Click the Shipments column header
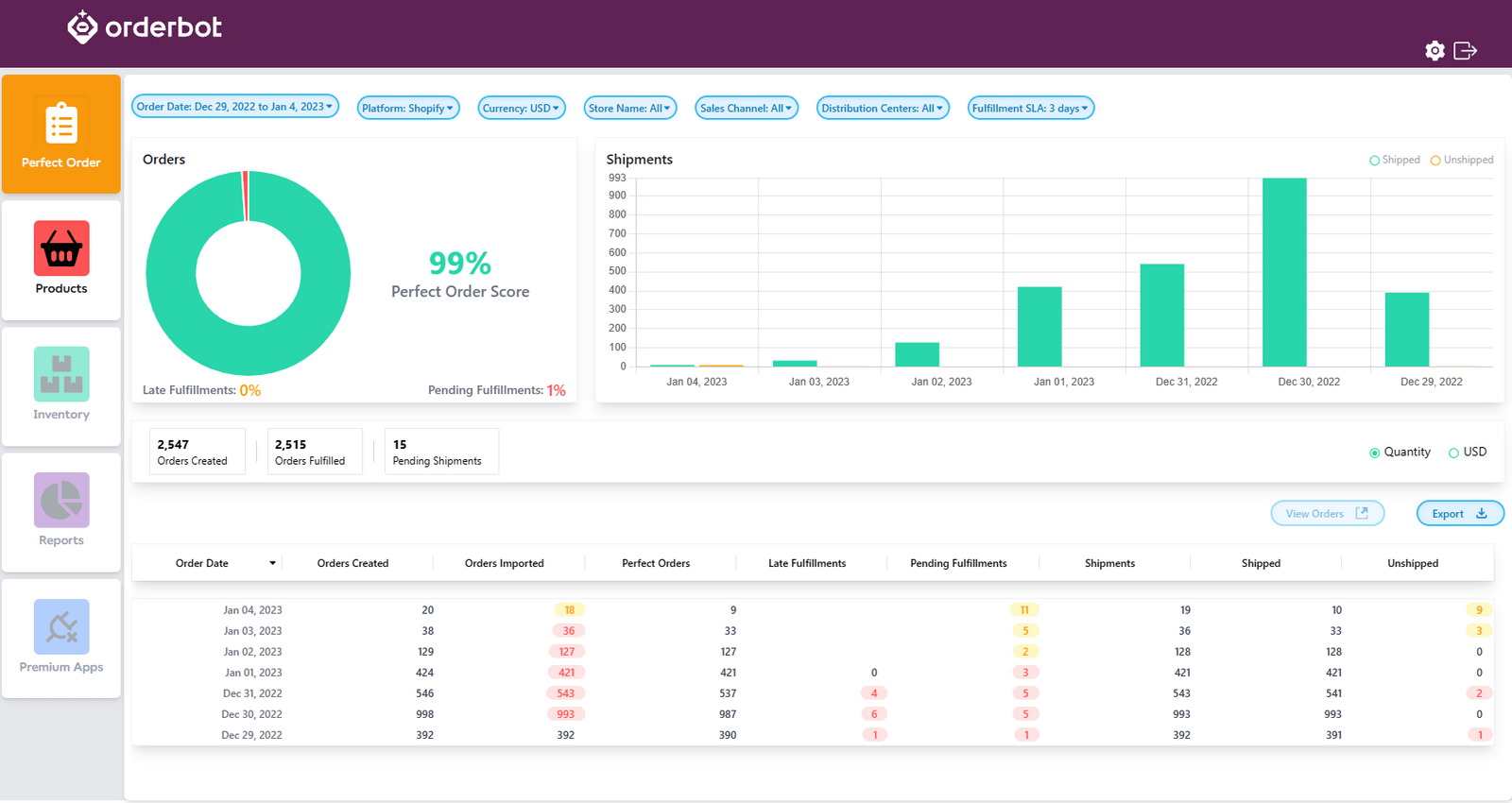Screen dimensions: 1512x803 click(1109, 563)
